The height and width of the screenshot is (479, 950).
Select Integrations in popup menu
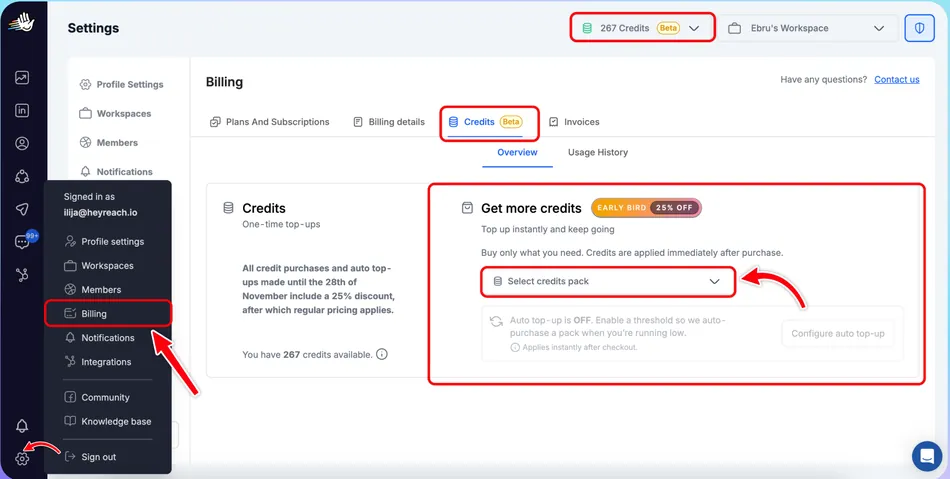98,362
